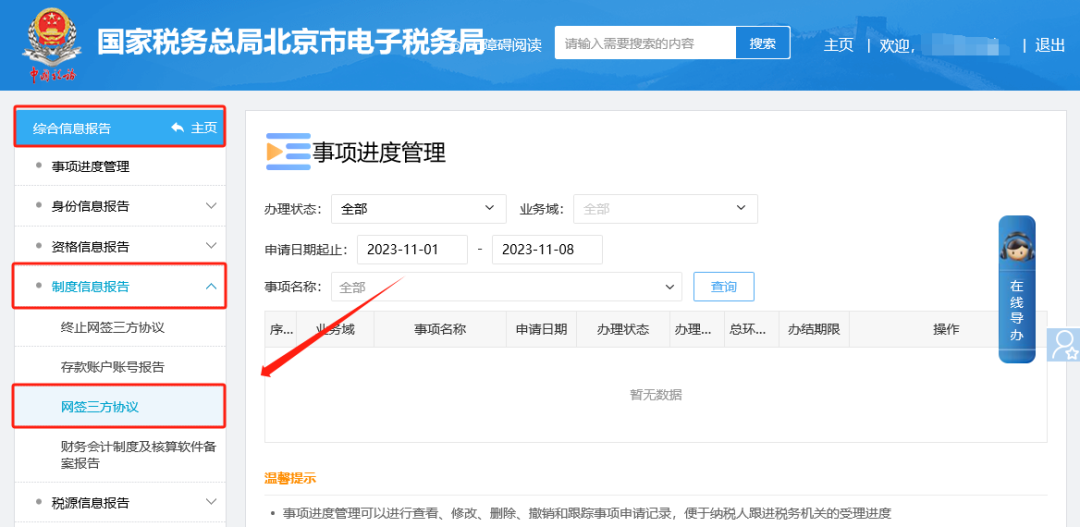1080x527 pixels.
Task: Open the 事项名称 dropdown
Action: click(x=506, y=287)
